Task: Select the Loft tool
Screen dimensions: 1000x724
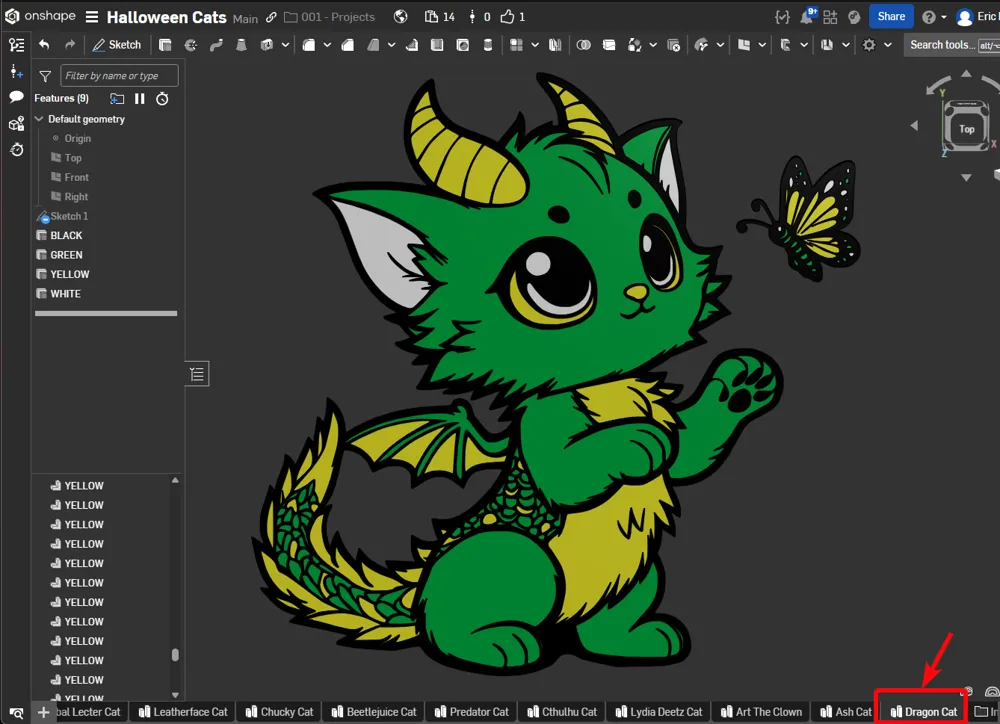Action: [x=241, y=45]
